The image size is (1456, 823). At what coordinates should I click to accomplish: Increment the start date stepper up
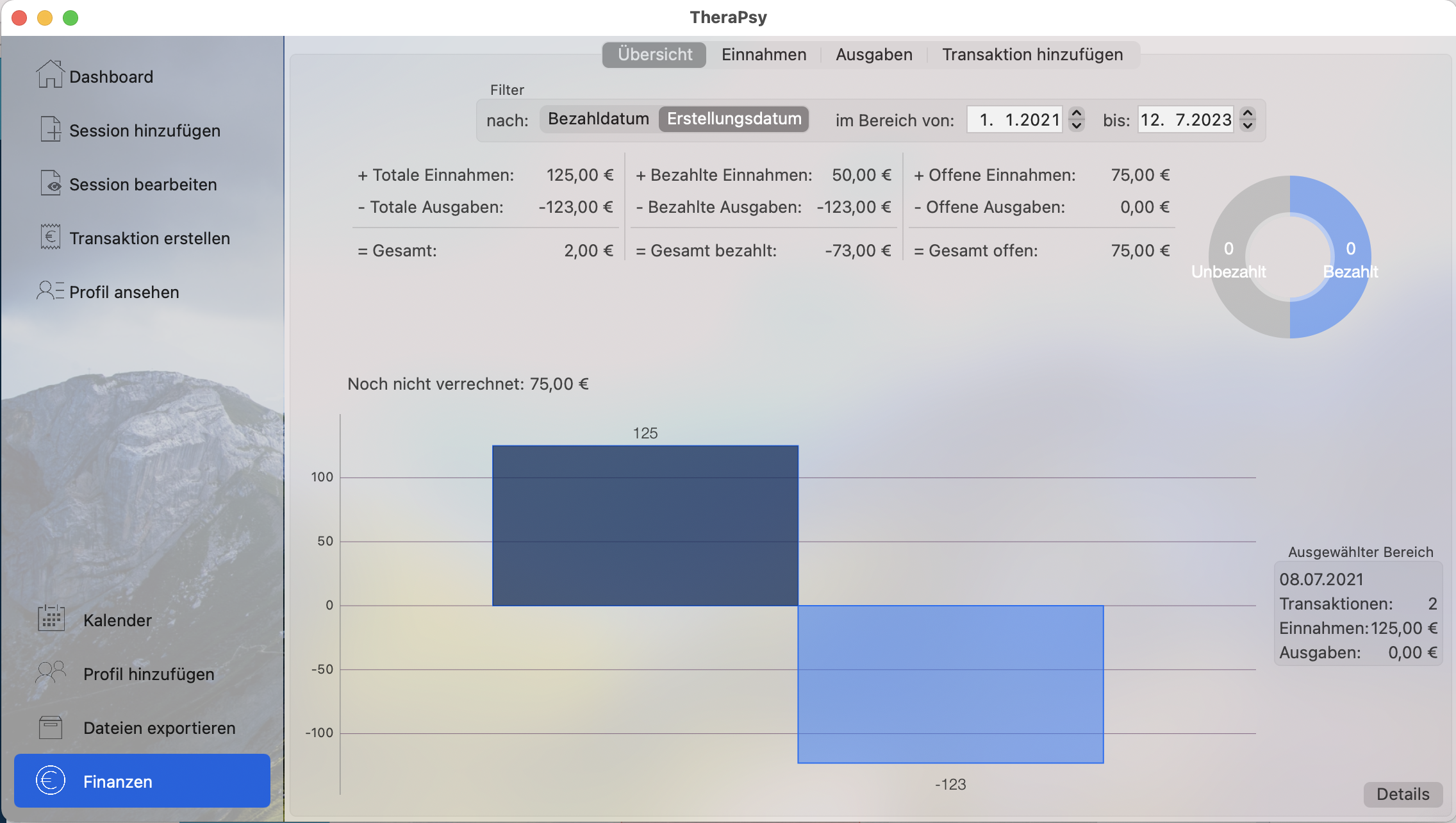[x=1077, y=113]
